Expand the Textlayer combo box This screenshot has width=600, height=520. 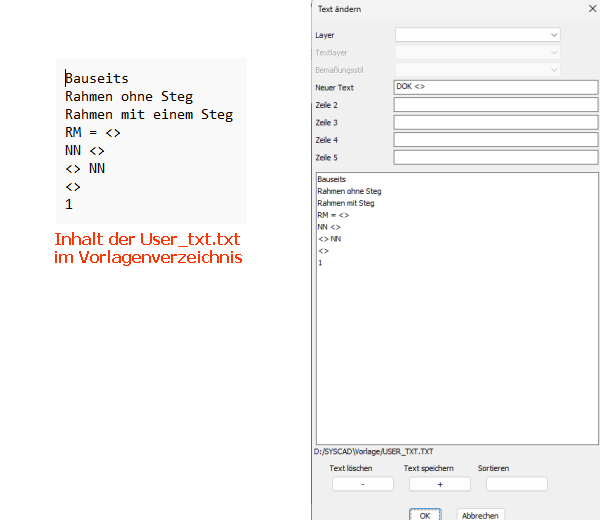(477, 52)
